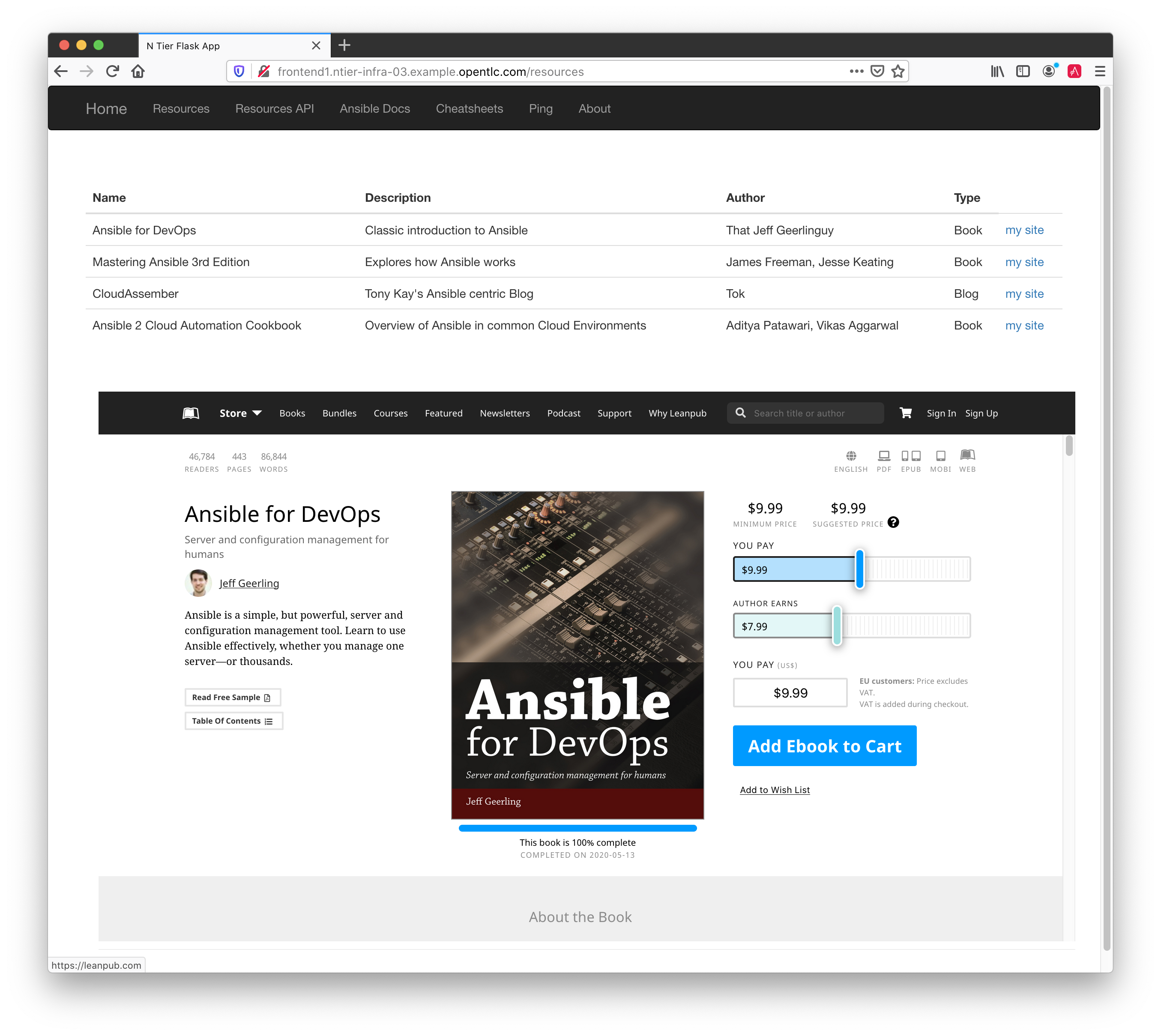Open Featured in Leanpub navigation
Screen dimensions: 1161x1036
(443, 413)
